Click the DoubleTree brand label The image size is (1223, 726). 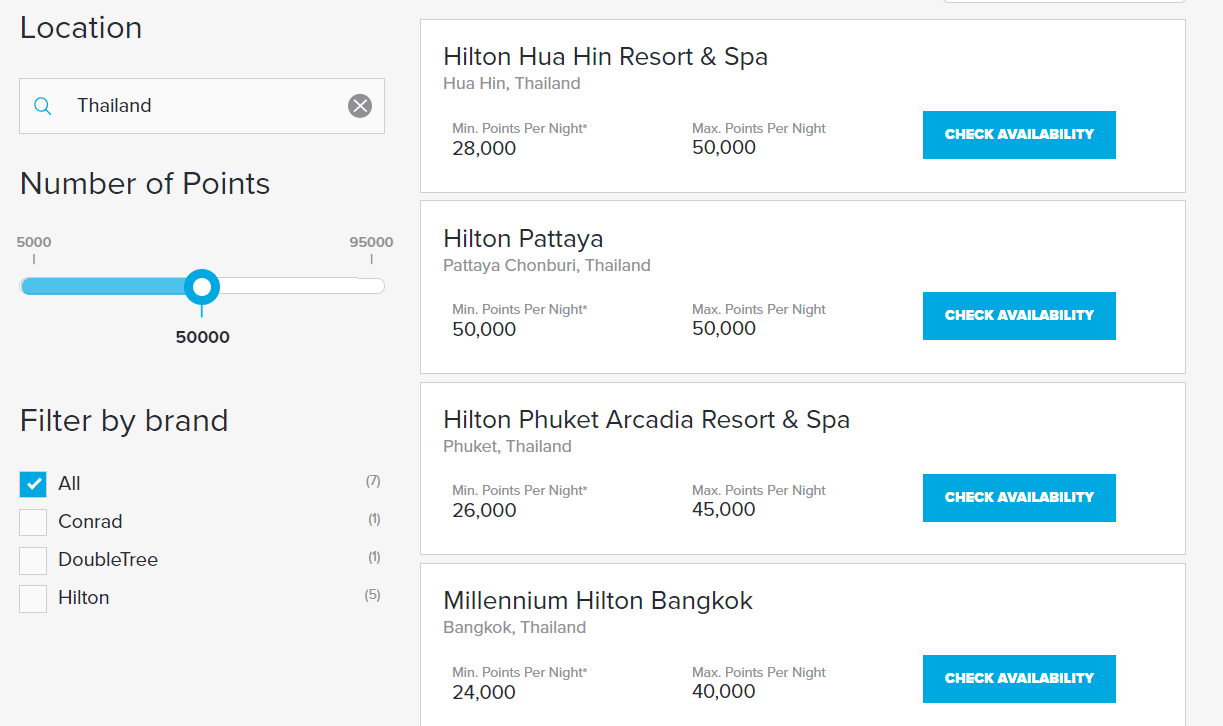point(108,560)
